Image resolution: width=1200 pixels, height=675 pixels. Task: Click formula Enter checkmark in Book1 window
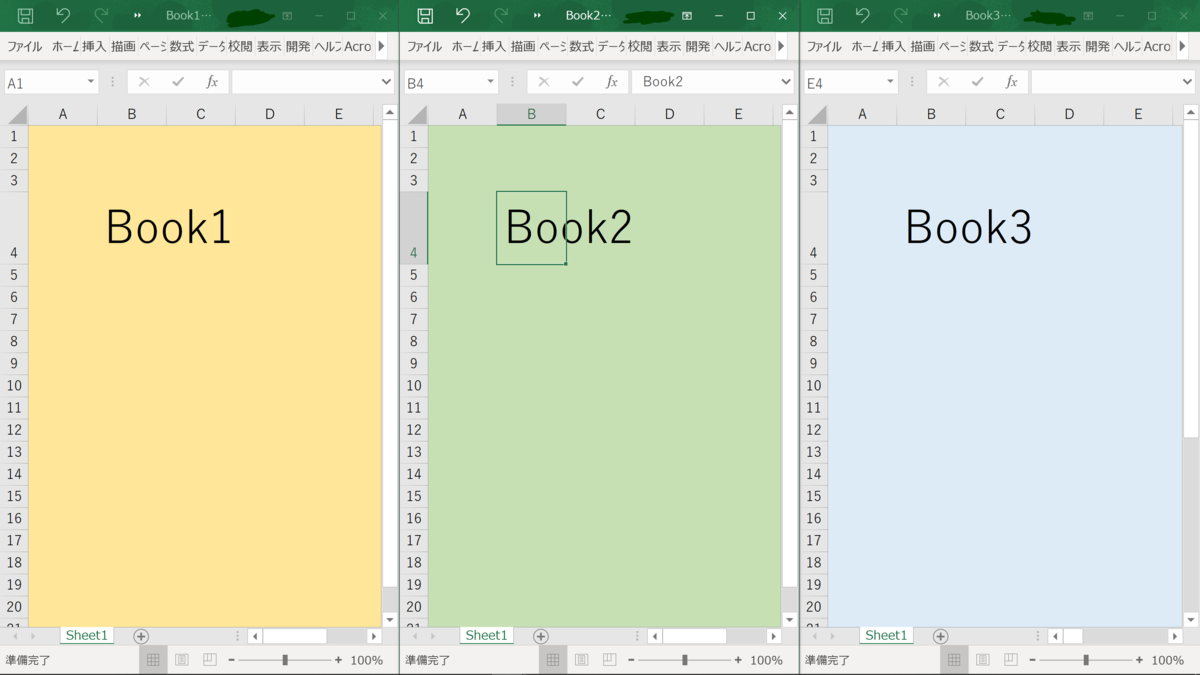(178, 82)
